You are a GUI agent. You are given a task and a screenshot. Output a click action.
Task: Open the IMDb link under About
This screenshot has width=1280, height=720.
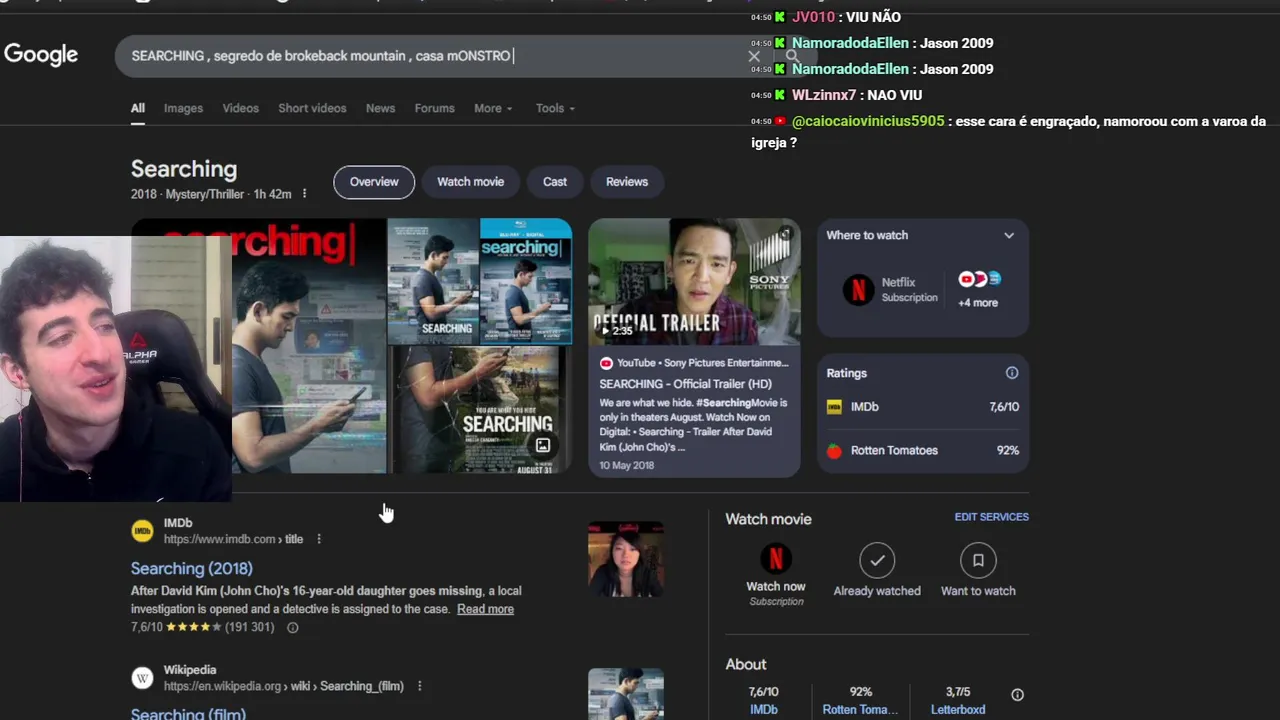click(x=764, y=710)
